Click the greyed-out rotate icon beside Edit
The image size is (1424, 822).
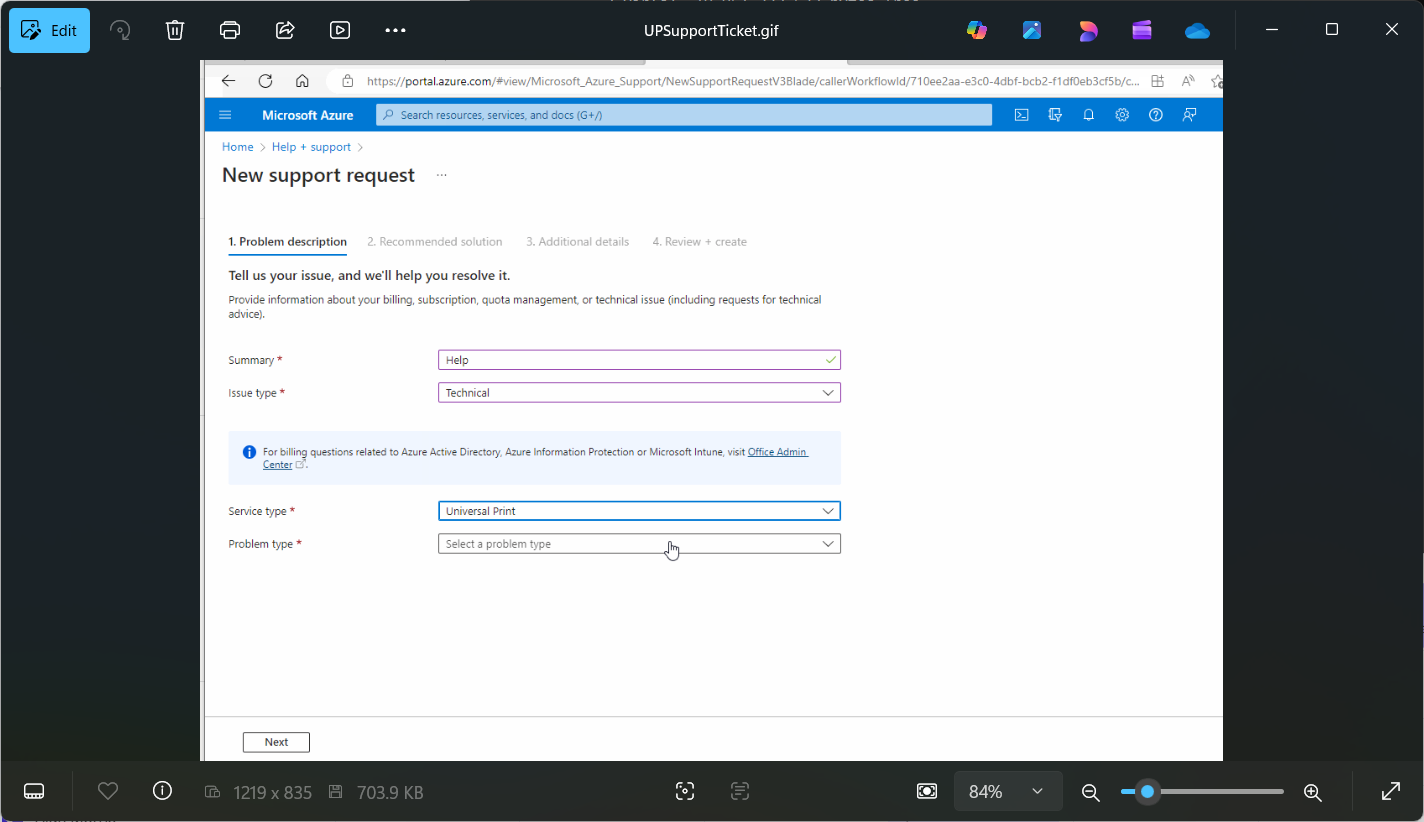(120, 30)
